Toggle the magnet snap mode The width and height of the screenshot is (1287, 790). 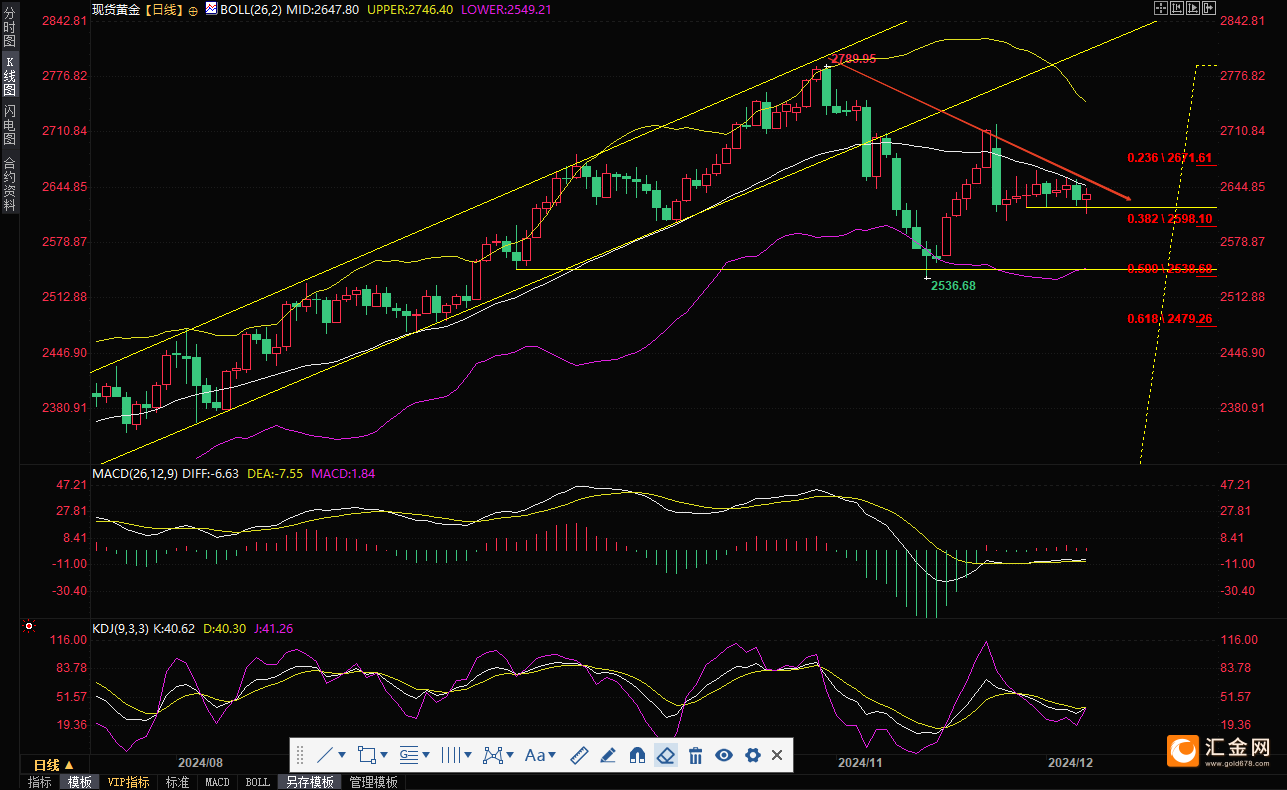pyautogui.click(x=637, y=755)
